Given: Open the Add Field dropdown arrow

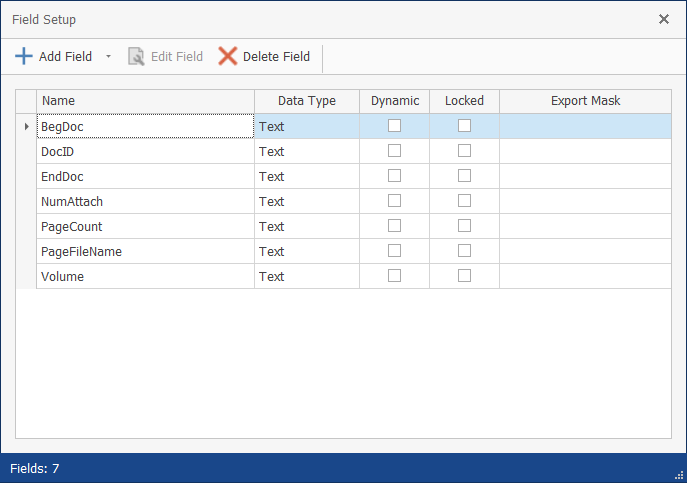Looking at the screenshot, I should [108, 57].
